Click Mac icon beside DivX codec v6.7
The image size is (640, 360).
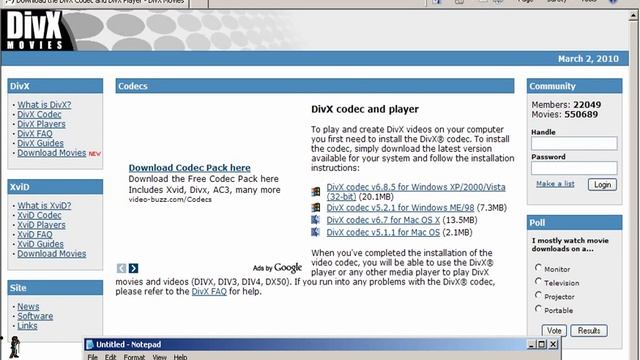[x=316, y=220]
